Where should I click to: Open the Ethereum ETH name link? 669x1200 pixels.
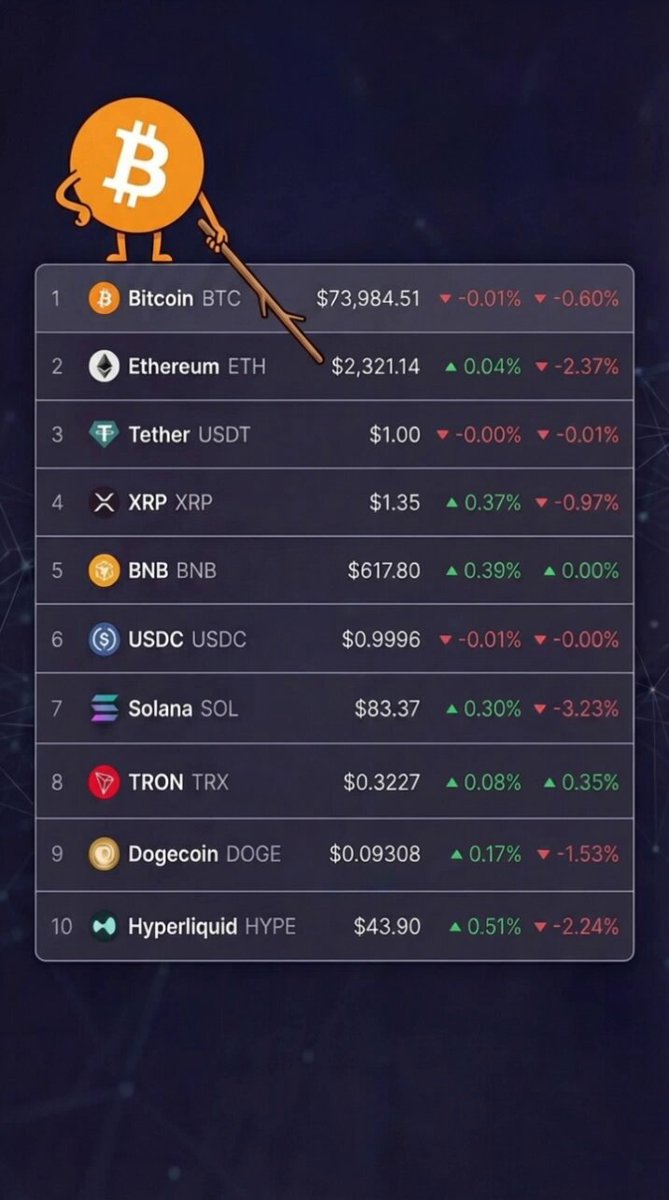click(x=197, y=366)
